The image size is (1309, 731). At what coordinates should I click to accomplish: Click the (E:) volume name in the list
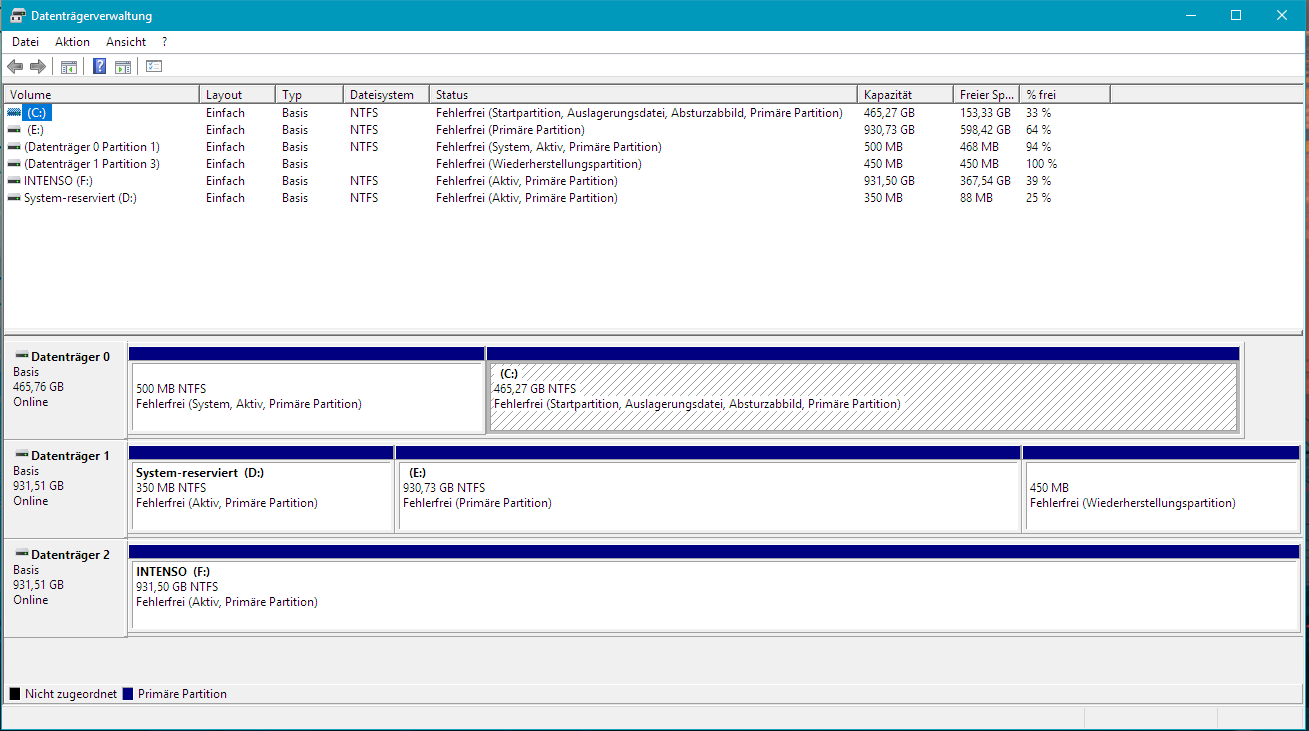coord(35,130)
